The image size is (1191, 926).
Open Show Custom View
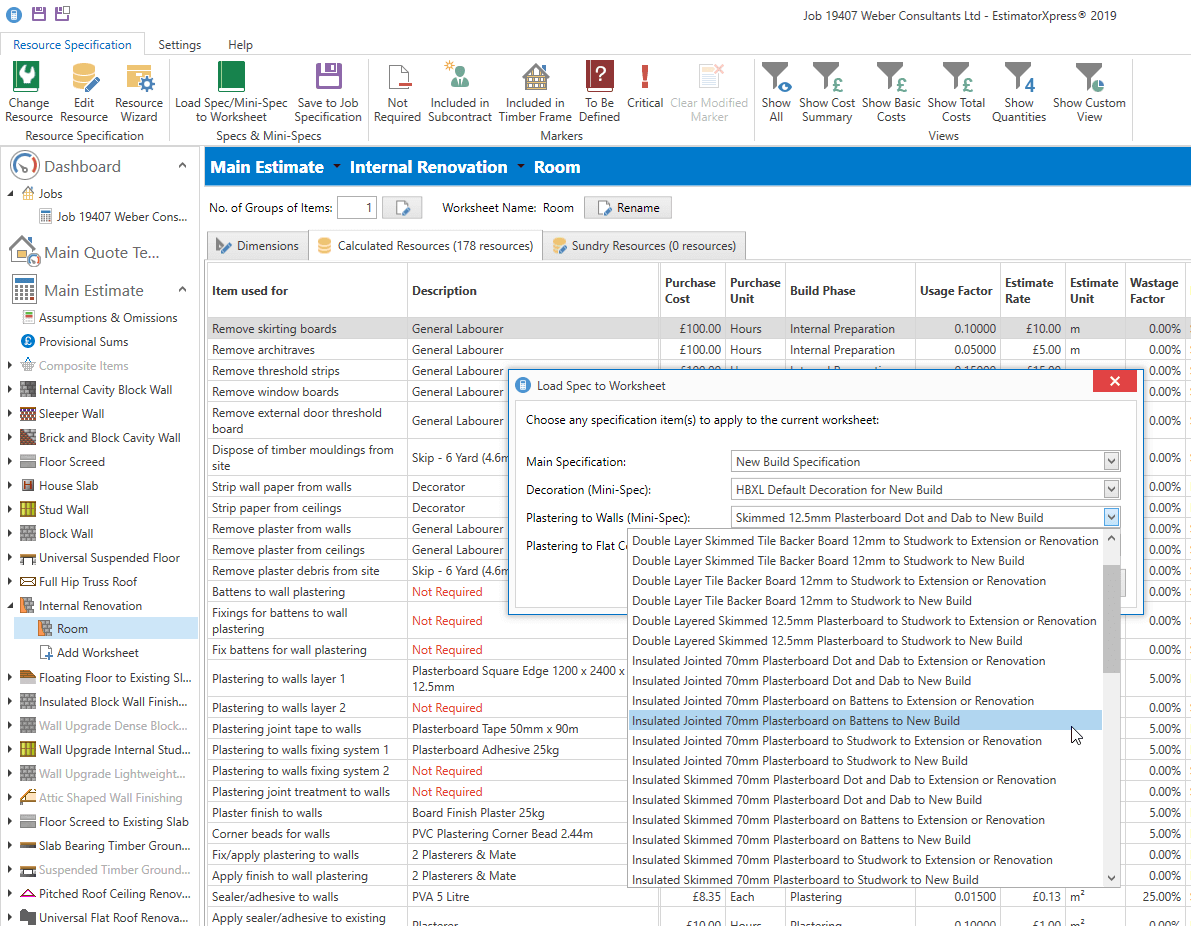coord(1088,93)
